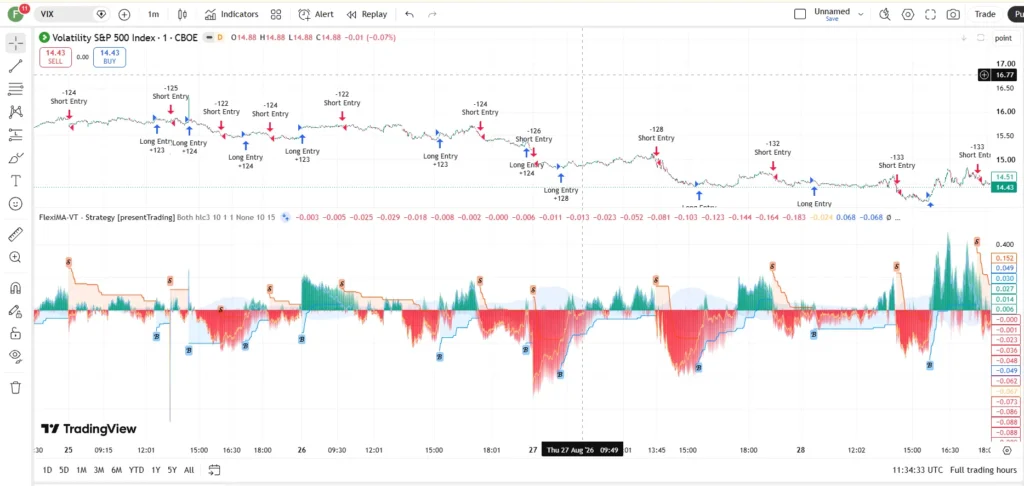Click the Thu 27 Aug time marker

coord(583,449)
